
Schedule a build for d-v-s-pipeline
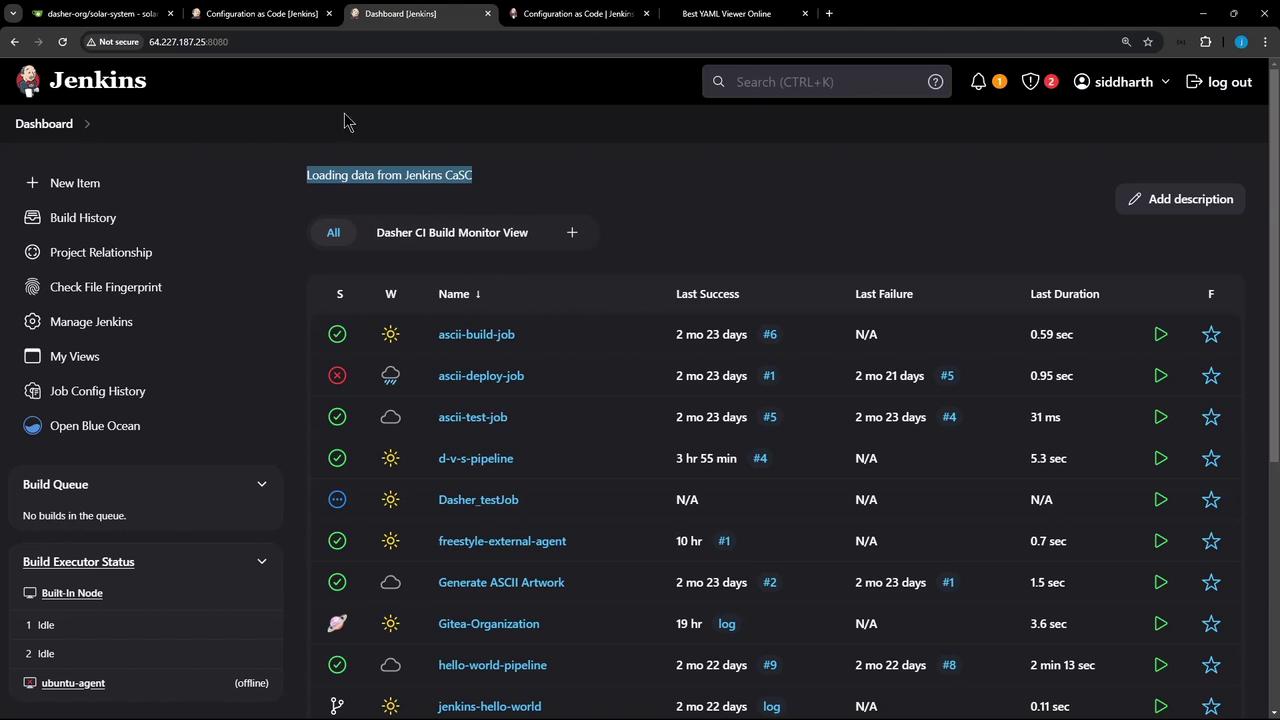[x=1160, y=458]
